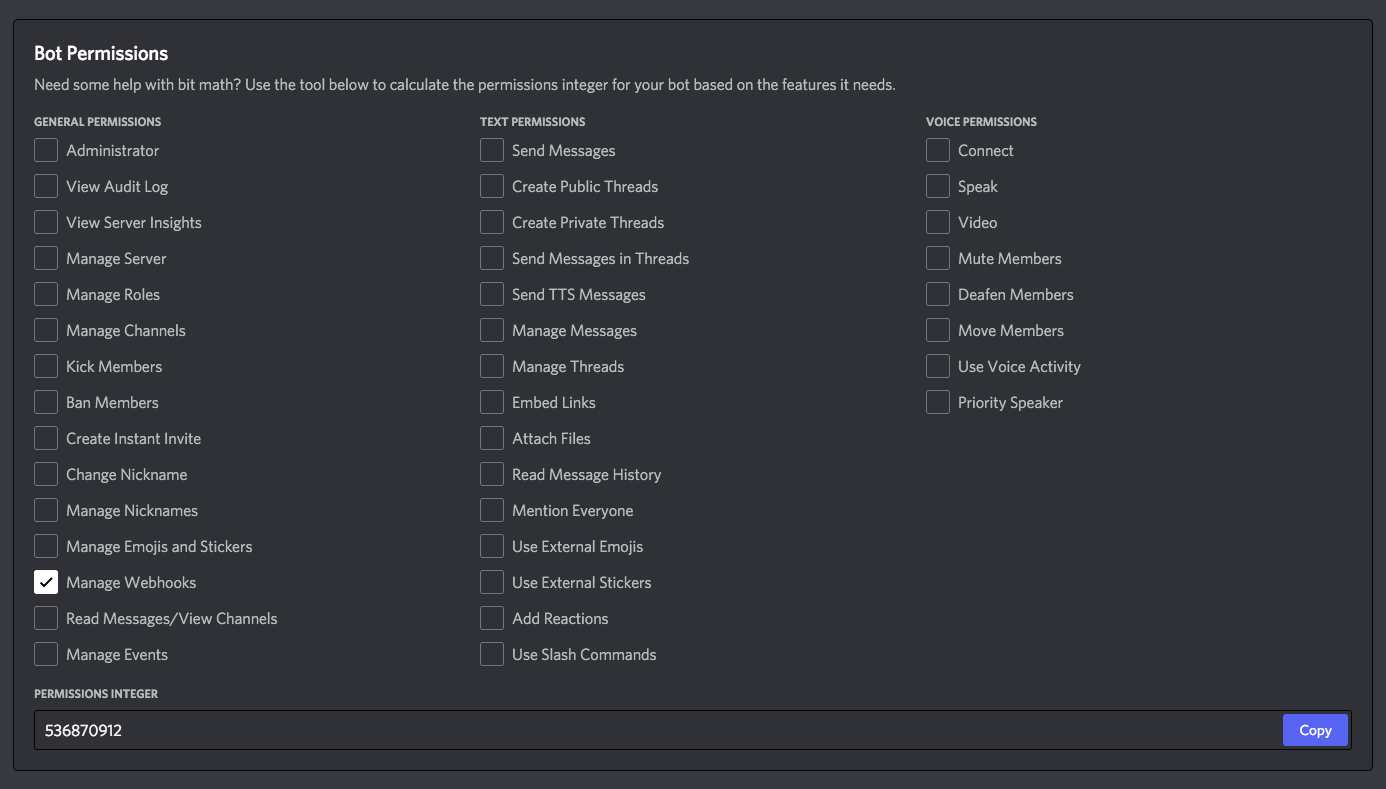Check Mute Members voice permission
The width and height of the screenshot is (1386, 789).
[x=937, y=258]
